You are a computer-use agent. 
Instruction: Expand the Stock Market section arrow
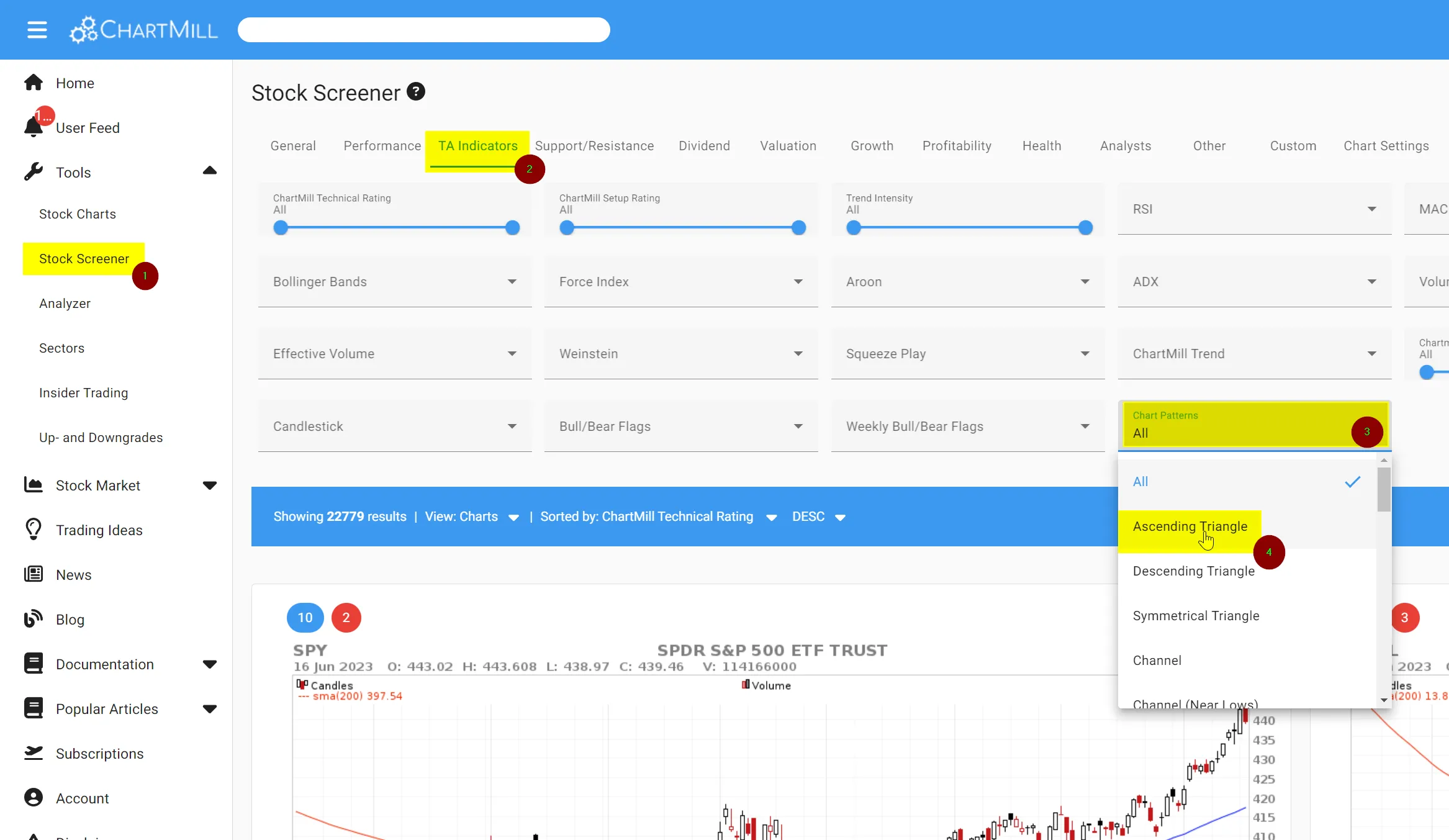(x=210, y=485)
